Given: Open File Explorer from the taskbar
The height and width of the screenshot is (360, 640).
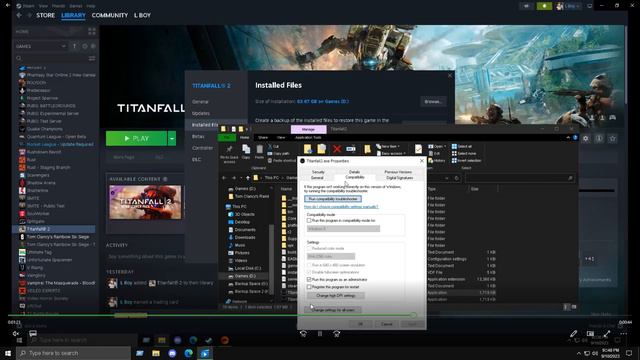Looking at the screenshot, I should coord(156,353).
